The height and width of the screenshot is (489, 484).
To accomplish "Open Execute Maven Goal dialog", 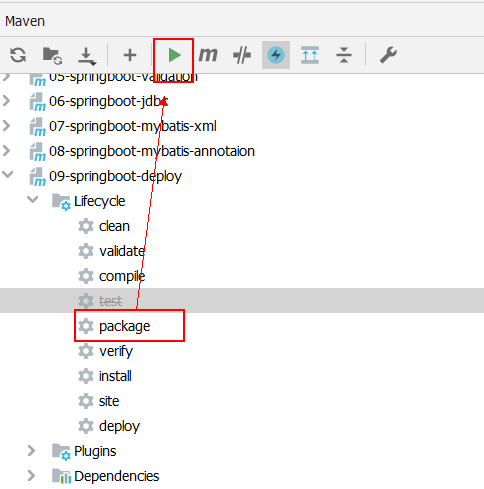I will pos(208,54).
